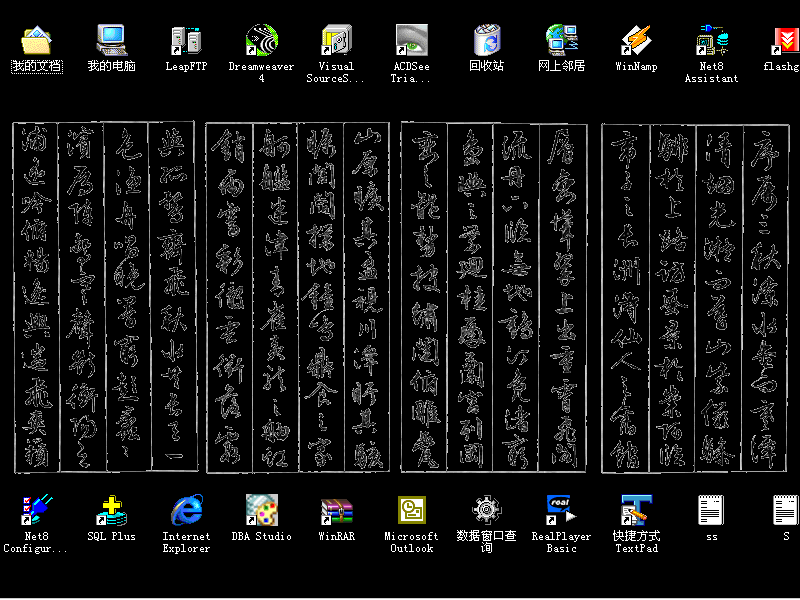Select the WinRAR desktop icon
Screen dimensions: 800x600
coord(336,510)
